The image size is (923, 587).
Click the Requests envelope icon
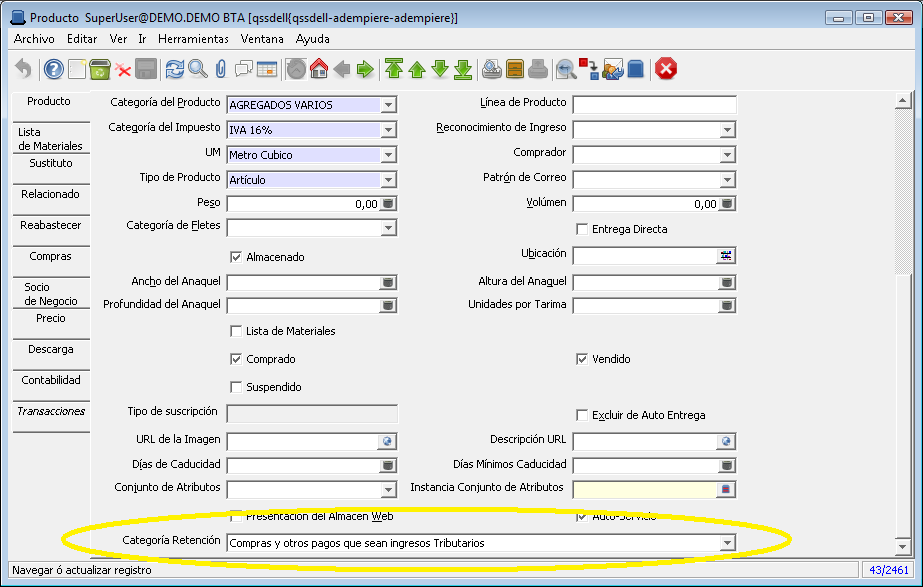(x=613, y=69)
